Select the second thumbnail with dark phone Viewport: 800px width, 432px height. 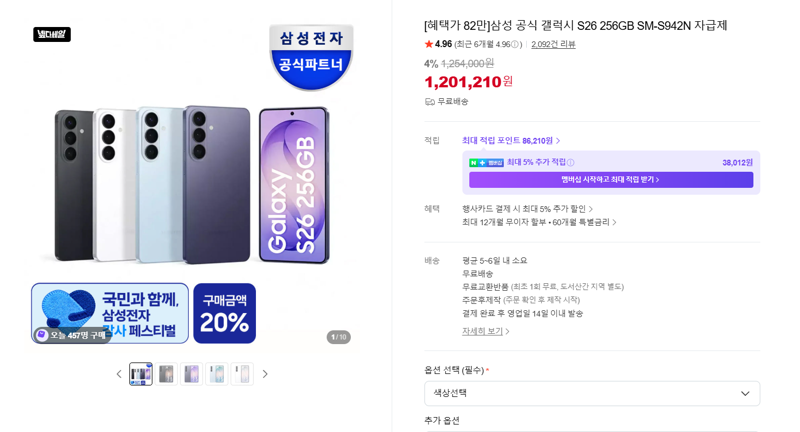166,374
